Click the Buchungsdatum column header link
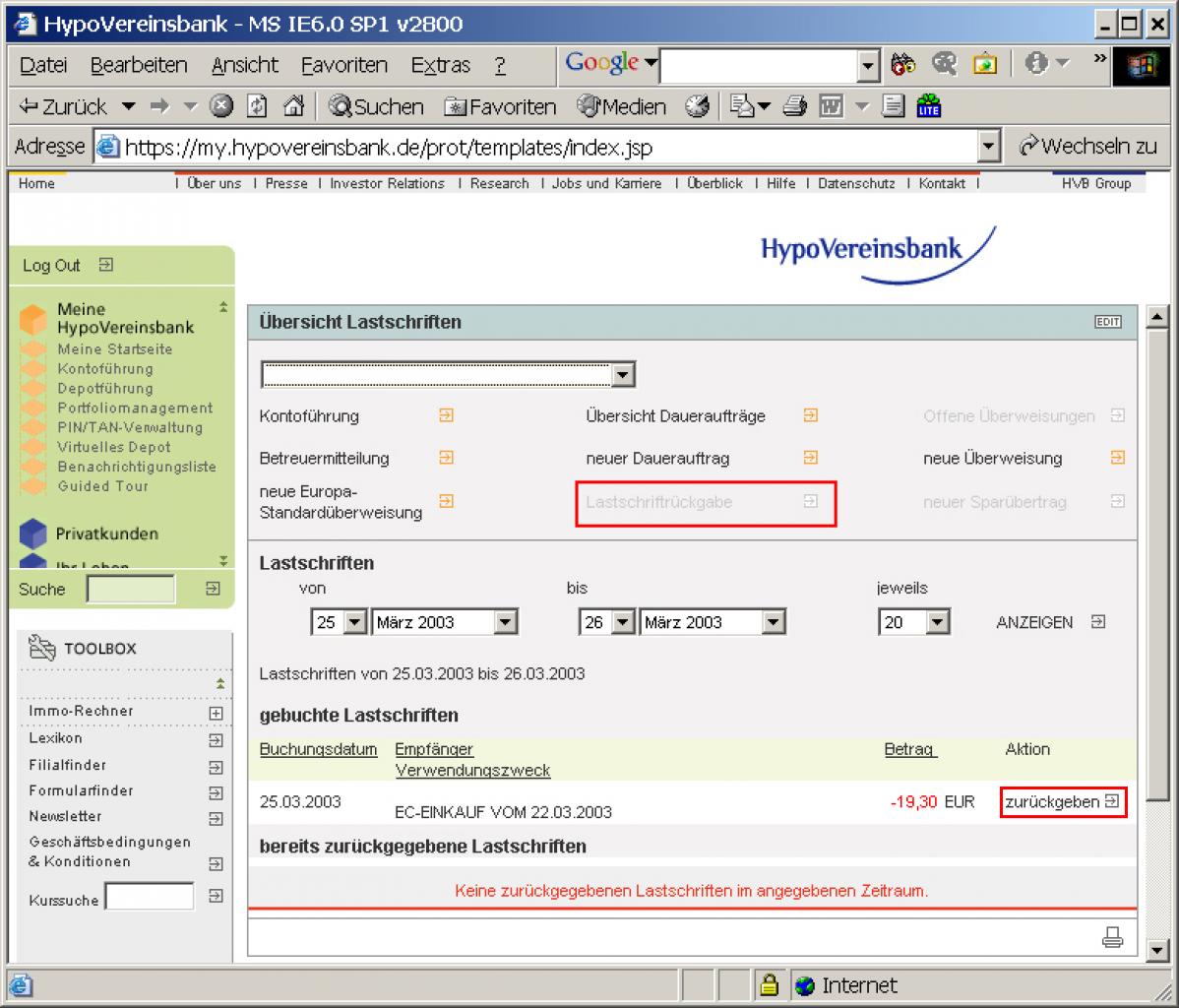This screenshot has width=1179, height=1008. point(318,749)
